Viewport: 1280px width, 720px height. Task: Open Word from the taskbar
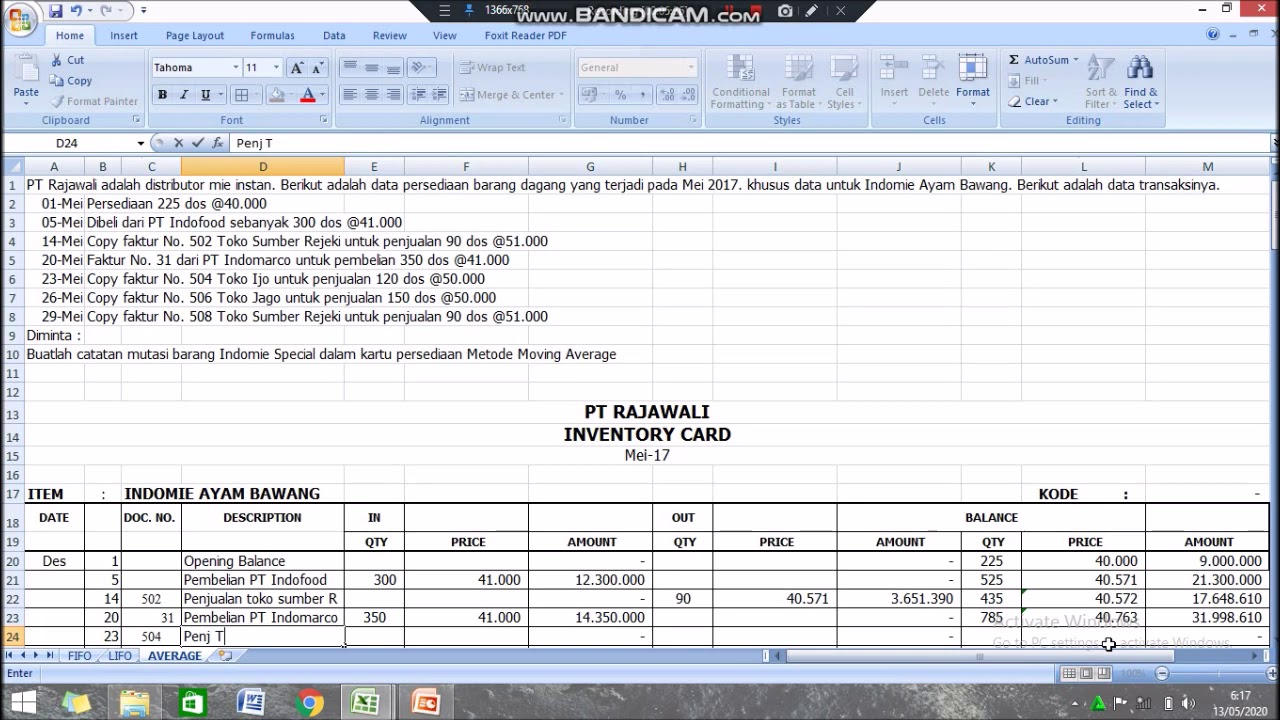[x=251, y=703]
